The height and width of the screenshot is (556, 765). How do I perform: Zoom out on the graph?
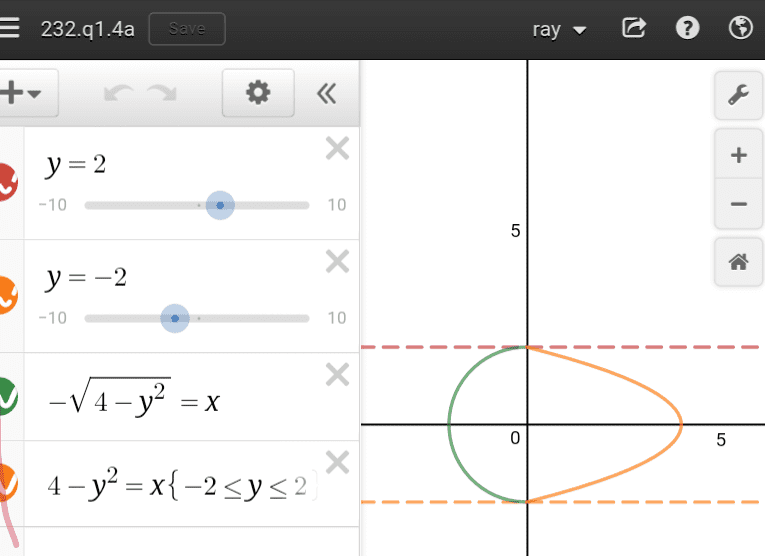[739, 204]
